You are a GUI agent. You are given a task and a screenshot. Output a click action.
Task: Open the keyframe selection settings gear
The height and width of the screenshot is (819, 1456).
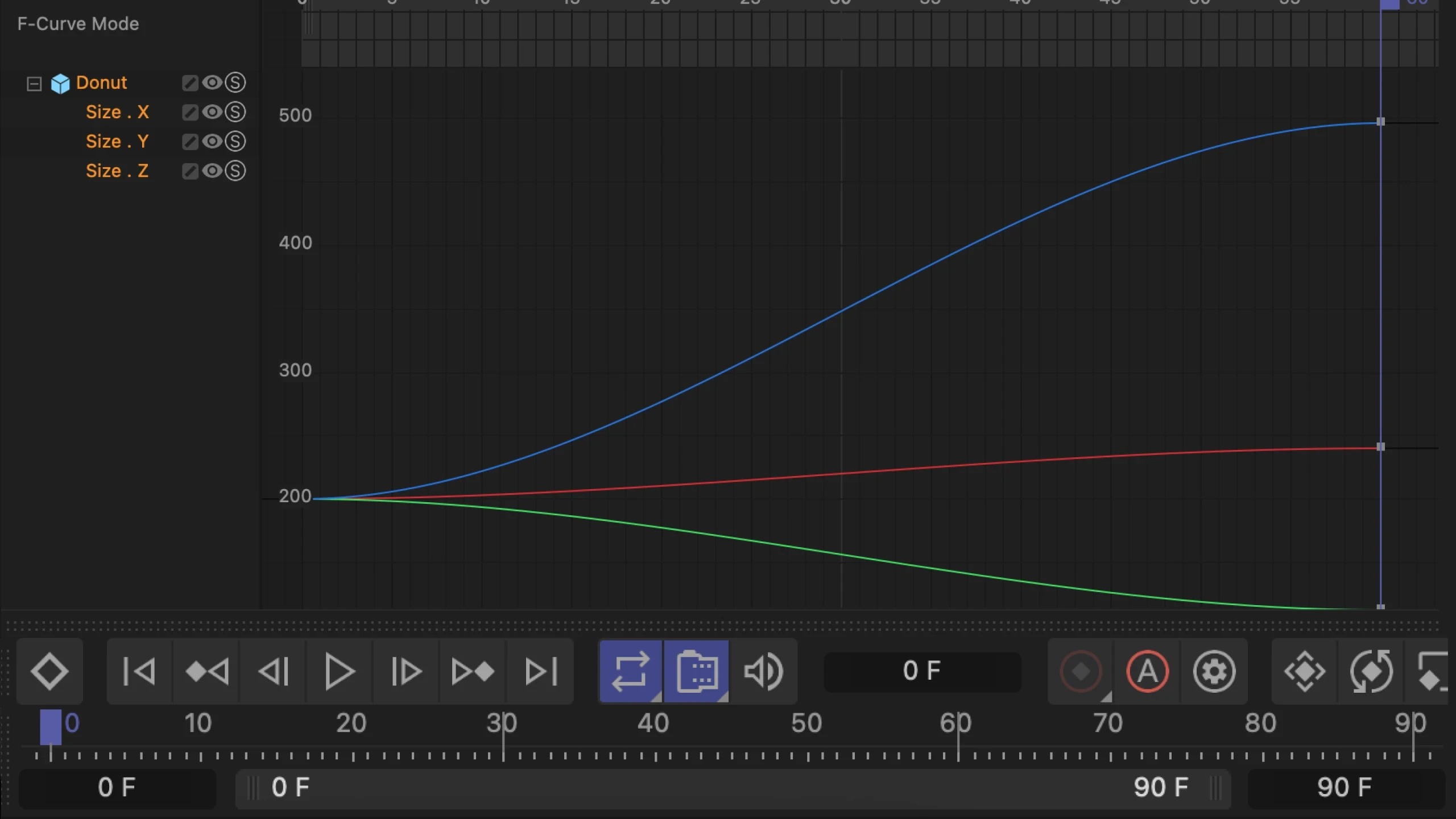(1214, 672)
